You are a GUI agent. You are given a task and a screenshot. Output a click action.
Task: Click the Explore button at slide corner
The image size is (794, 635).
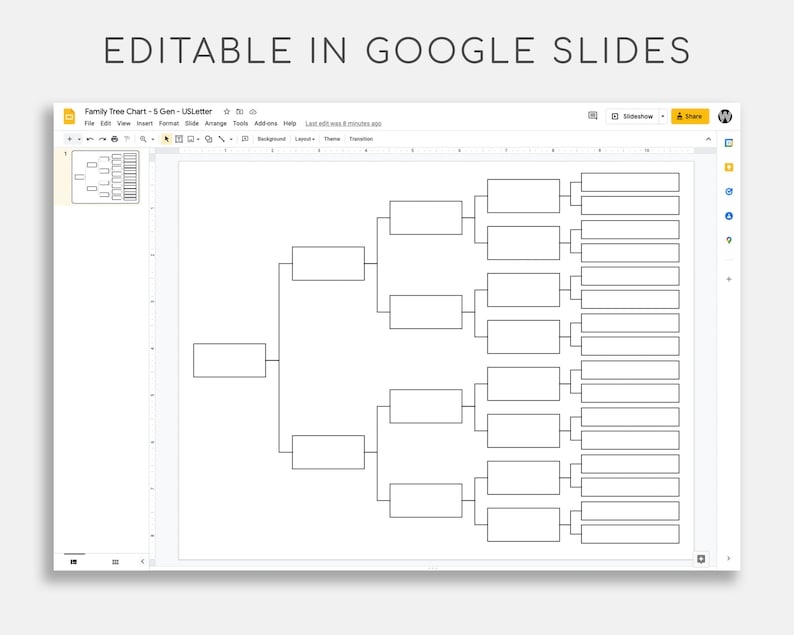point(701,559)
